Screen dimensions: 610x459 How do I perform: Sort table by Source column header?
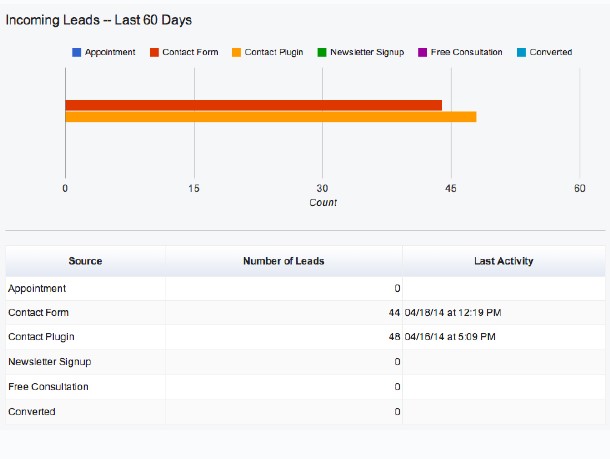[x=85, y=261]
